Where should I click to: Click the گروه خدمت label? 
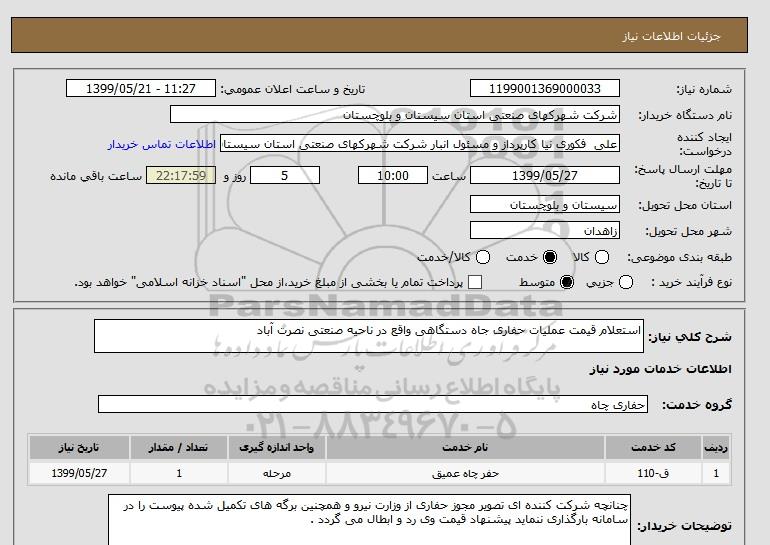coord(697,405)
